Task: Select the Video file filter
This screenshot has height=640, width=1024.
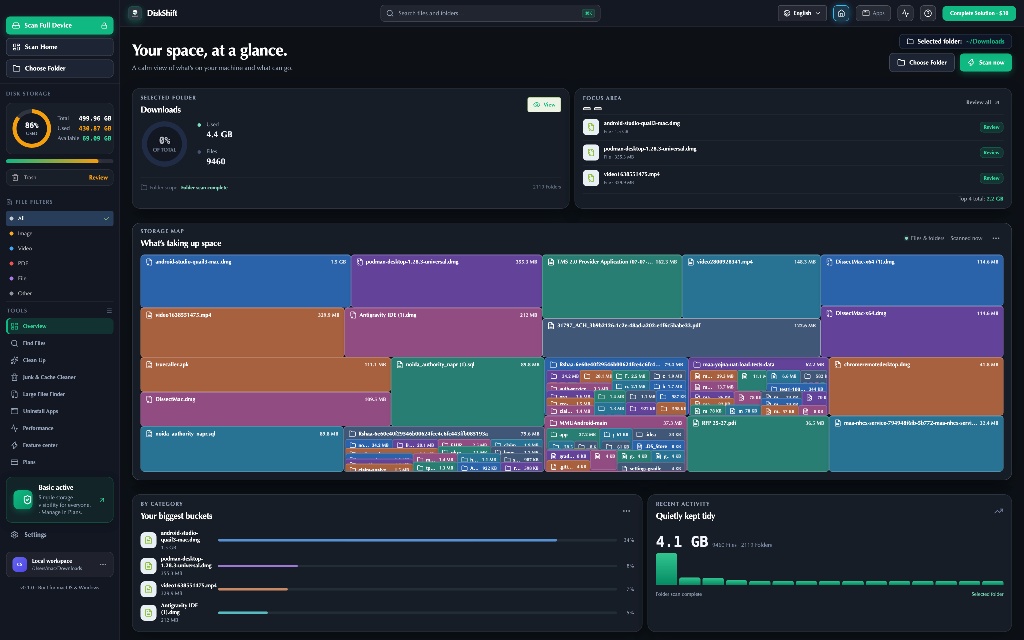Action: pyautogui.click(x=59, y=248)
